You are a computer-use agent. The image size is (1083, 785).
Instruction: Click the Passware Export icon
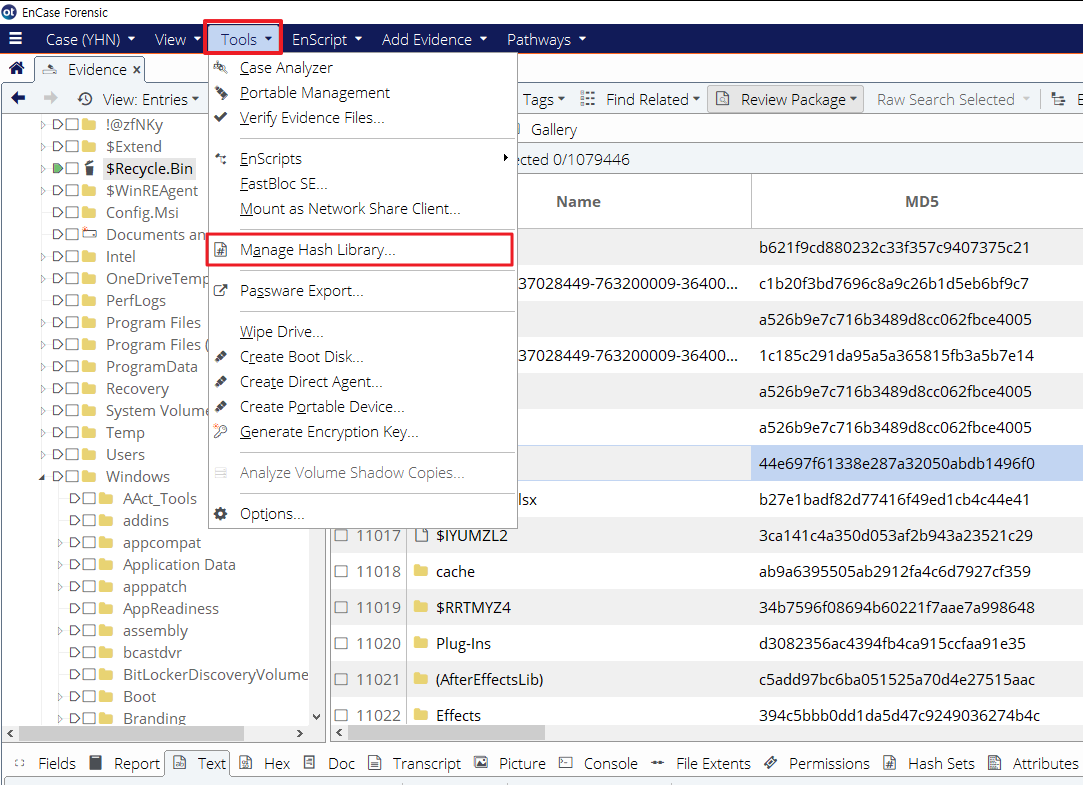coord(221,290)
